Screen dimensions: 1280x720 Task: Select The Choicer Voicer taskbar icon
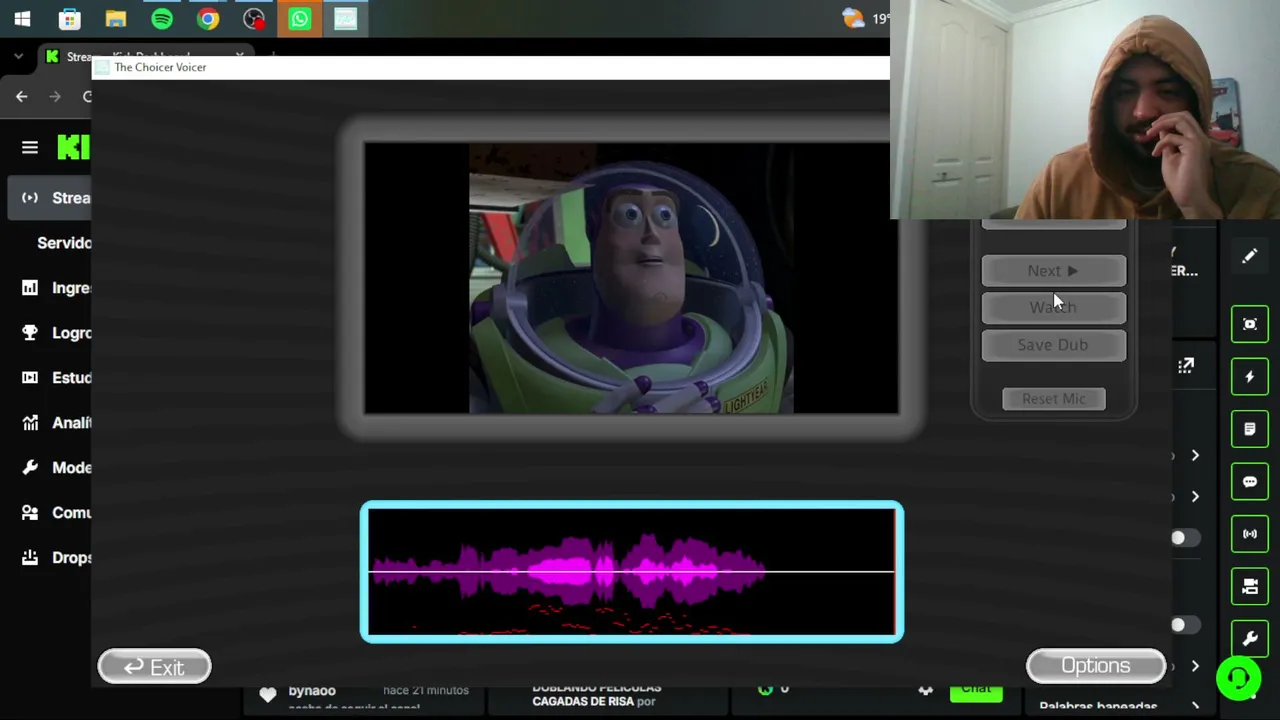pos(346,18)
